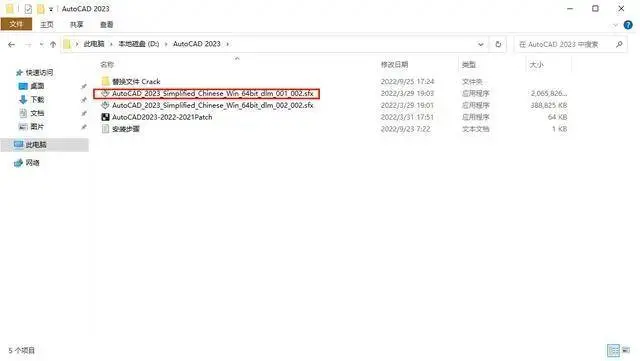Viewport: 640px width, 361px height.
Task: Open 图片 in the navigation pane
Action: point(37,127)
